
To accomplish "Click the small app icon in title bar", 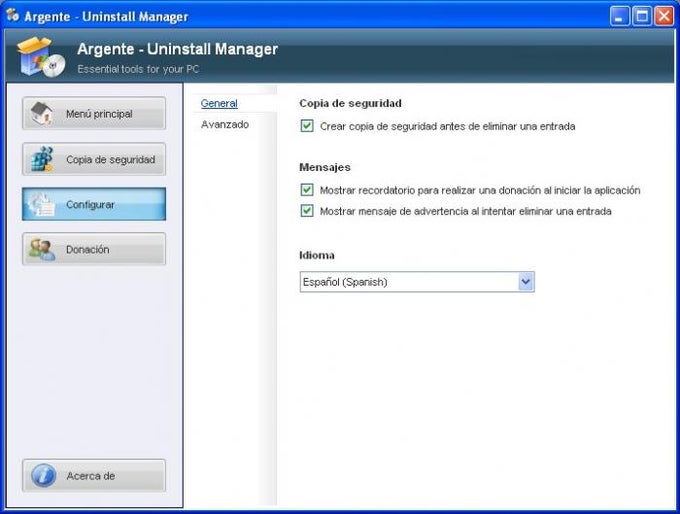I will click(x=13, y=15).
